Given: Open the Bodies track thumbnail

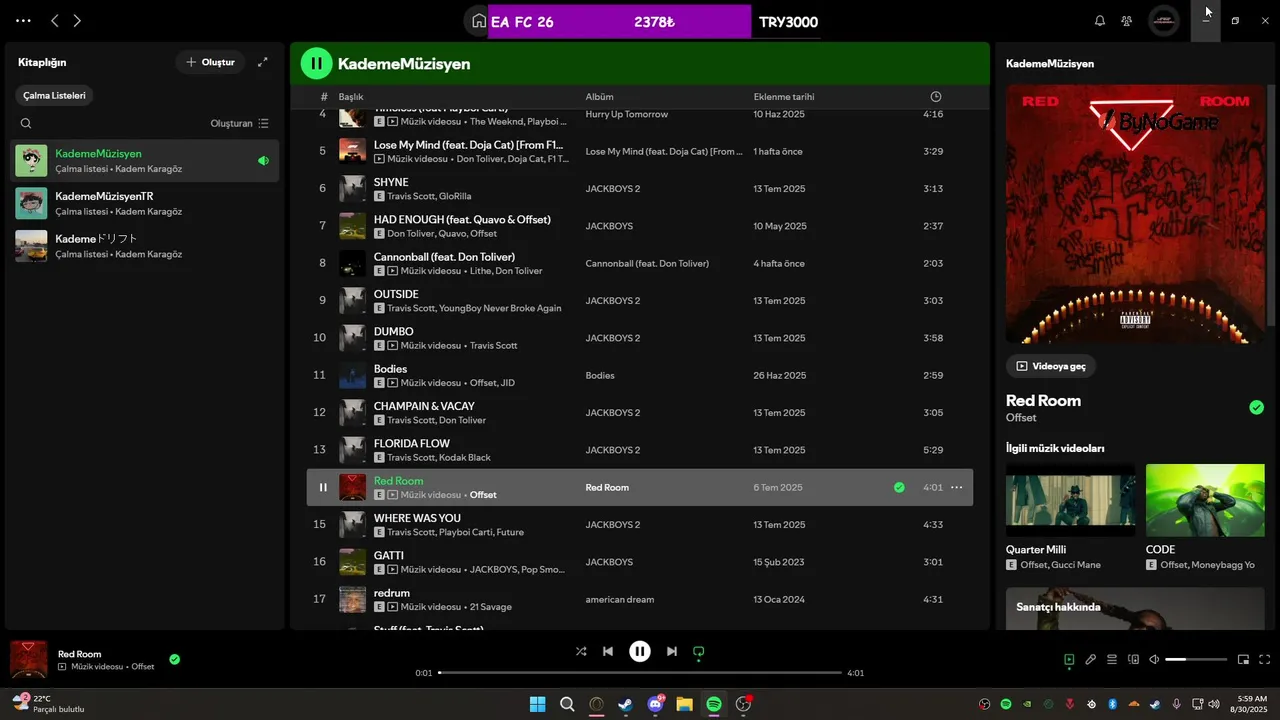Looking at the screenshot, I should coord(352,376).
